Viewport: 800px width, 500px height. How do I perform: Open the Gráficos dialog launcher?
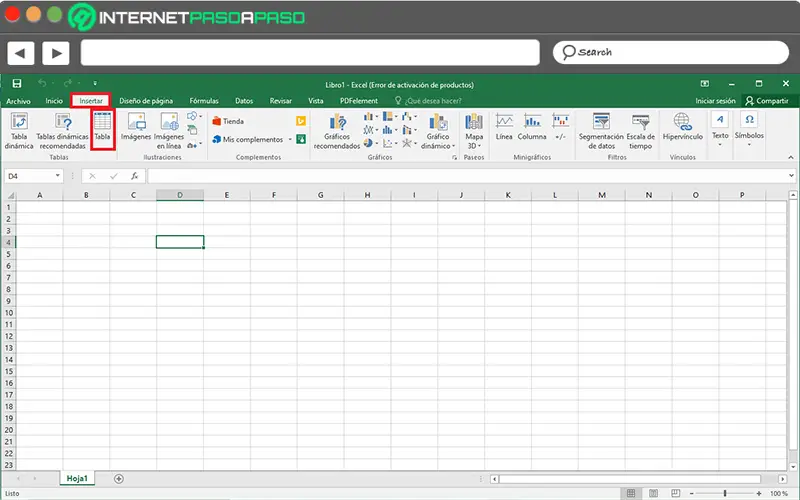pyautogui.click(x=454, y=158)
